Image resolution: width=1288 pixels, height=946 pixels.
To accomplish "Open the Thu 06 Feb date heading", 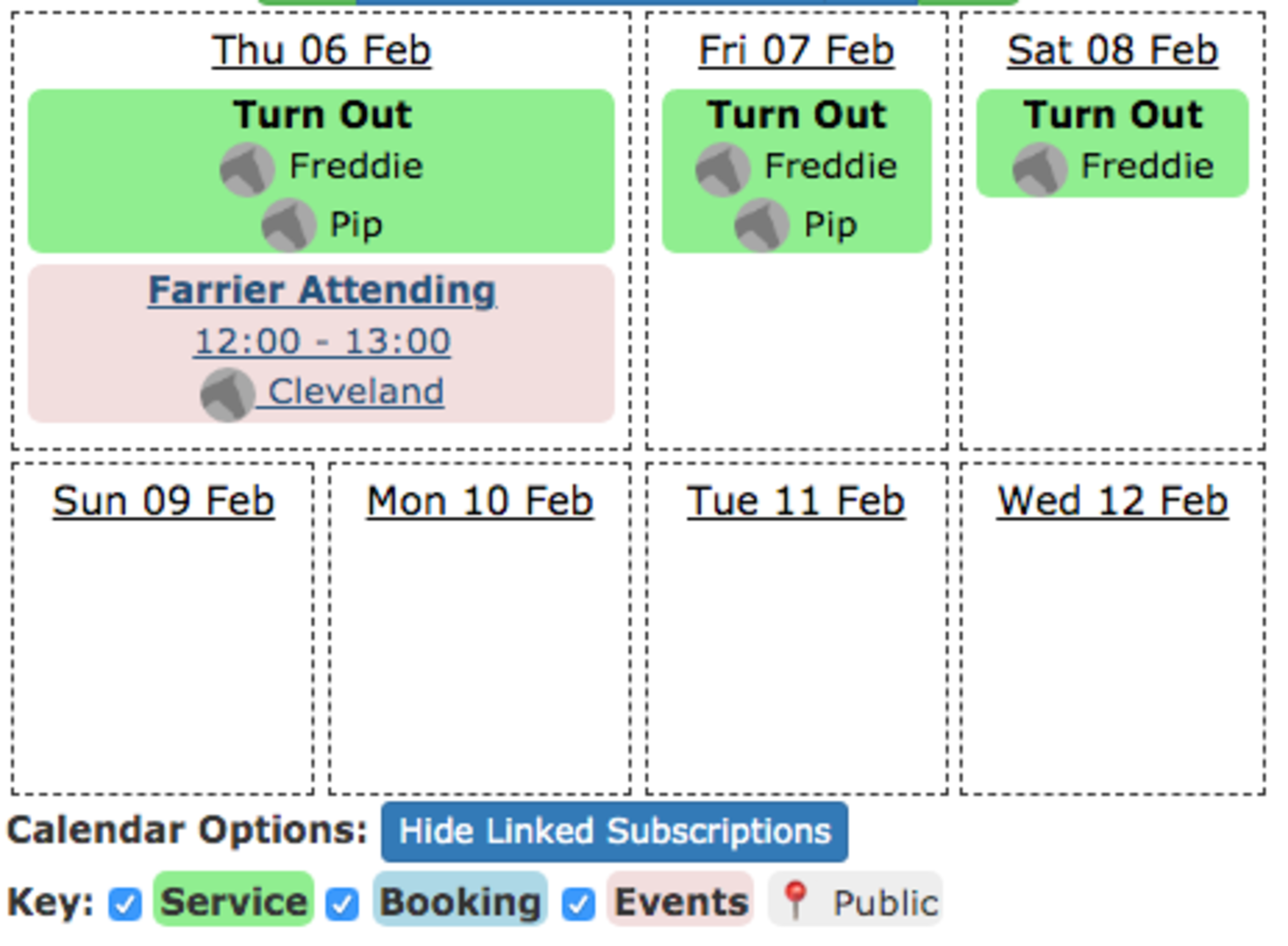I will click(321, 50).
